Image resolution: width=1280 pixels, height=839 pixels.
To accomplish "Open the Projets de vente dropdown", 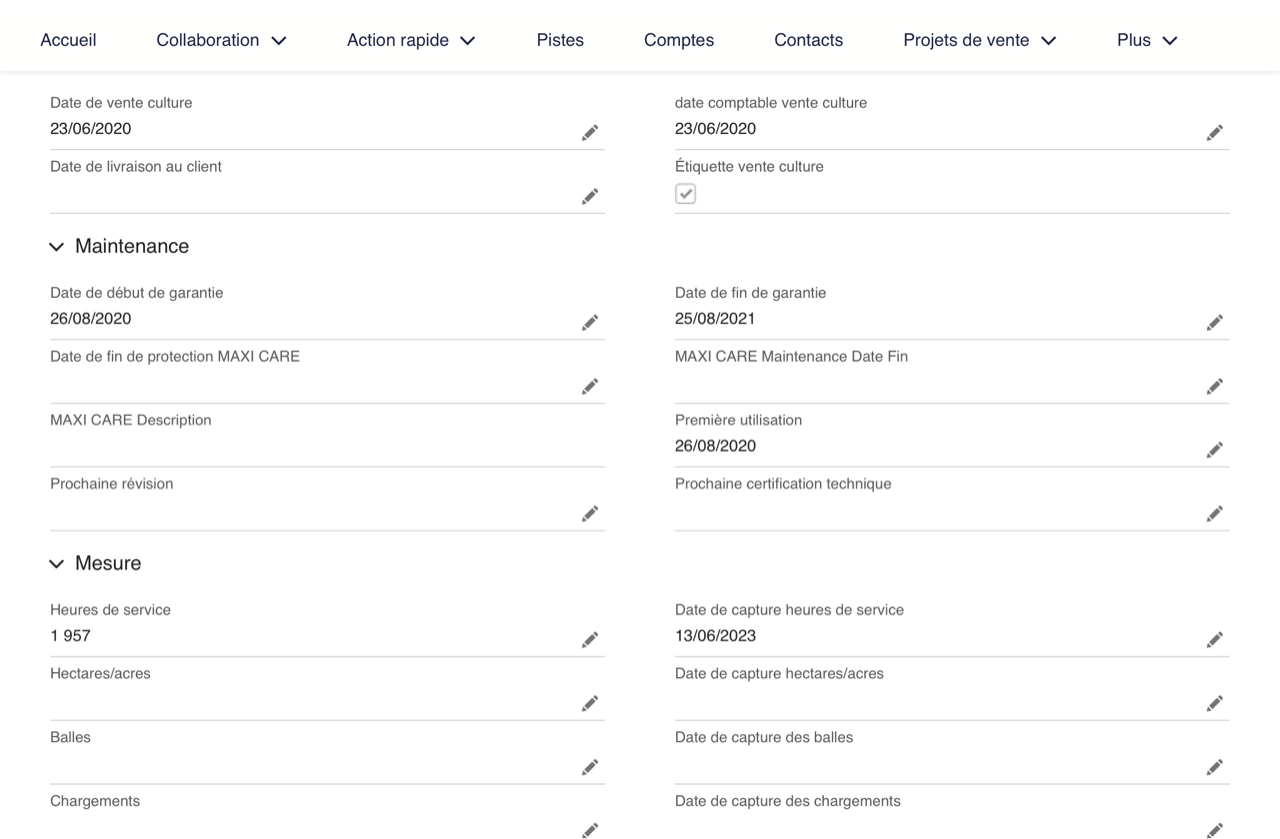I will 979,40.
